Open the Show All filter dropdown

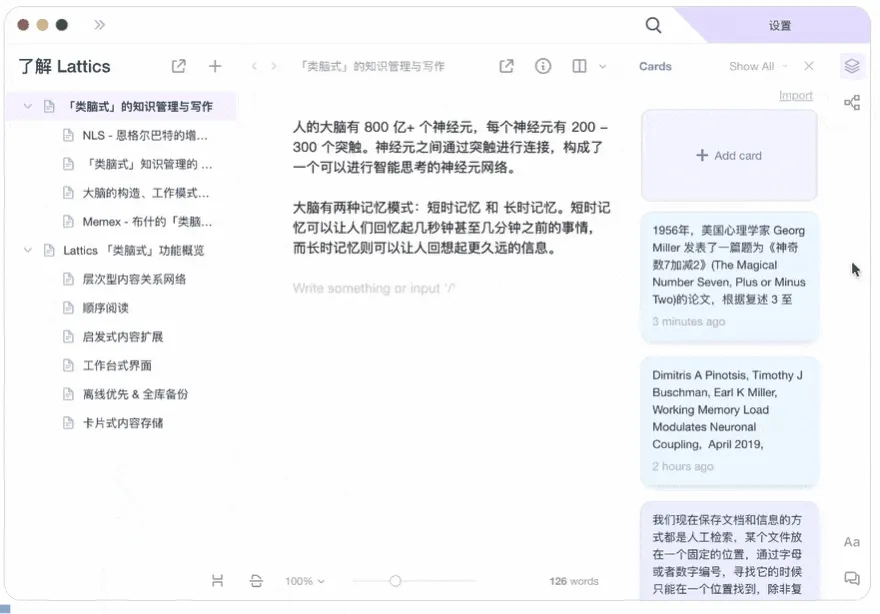click(x=758, y=66)
